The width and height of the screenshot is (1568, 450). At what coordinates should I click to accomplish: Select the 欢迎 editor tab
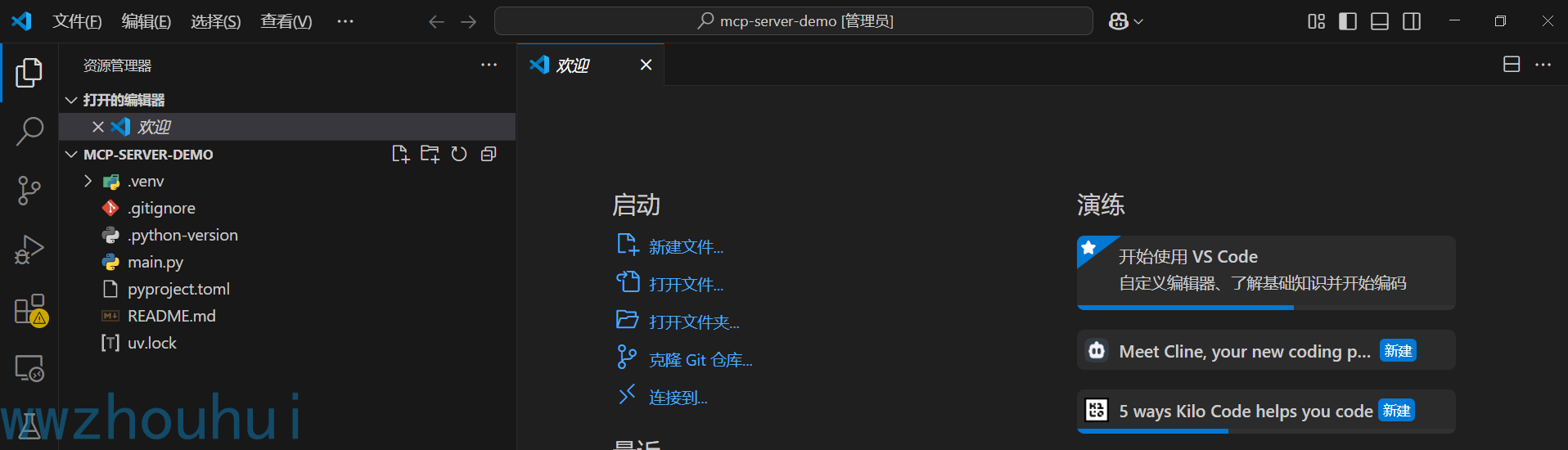click(x=590, y=65)
